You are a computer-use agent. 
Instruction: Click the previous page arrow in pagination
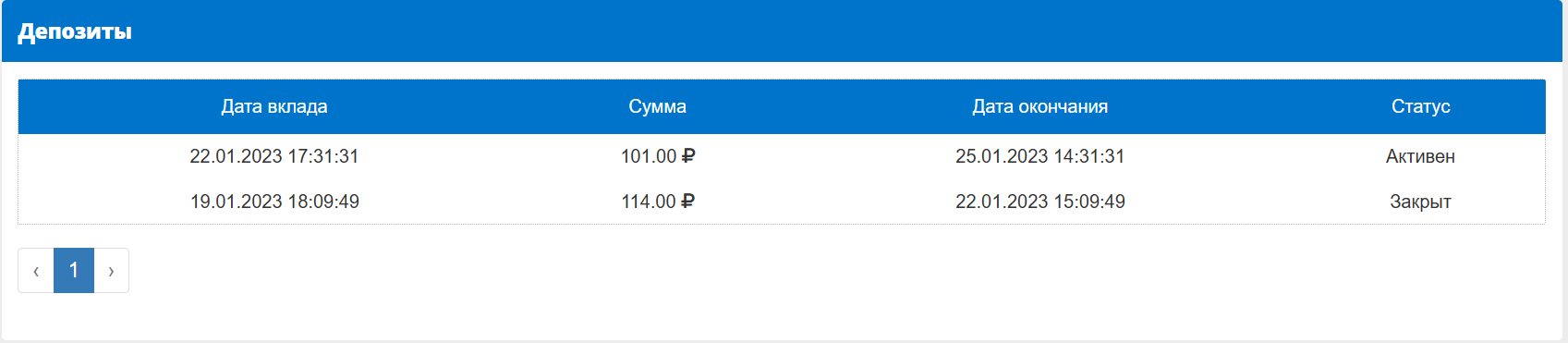[36, 271]
